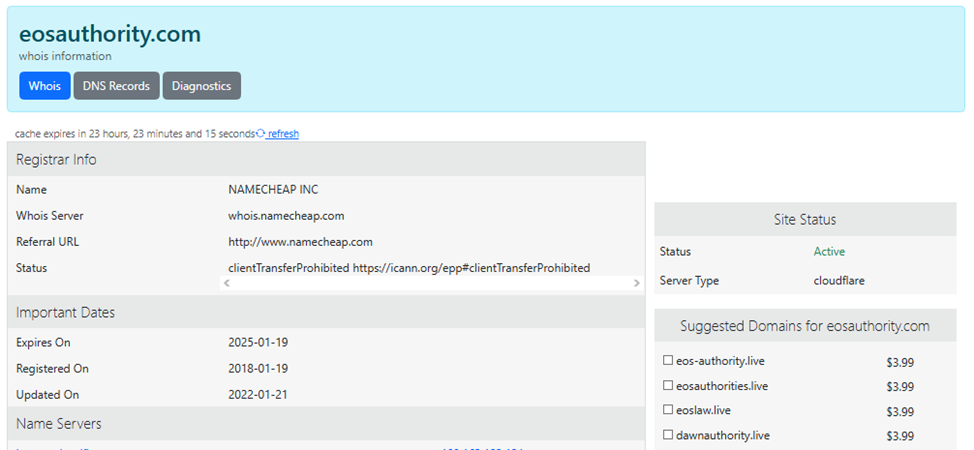This screenshot has width=974, height=450.
Task: Click the Whois Server row label
Action: tap(50, 216)
